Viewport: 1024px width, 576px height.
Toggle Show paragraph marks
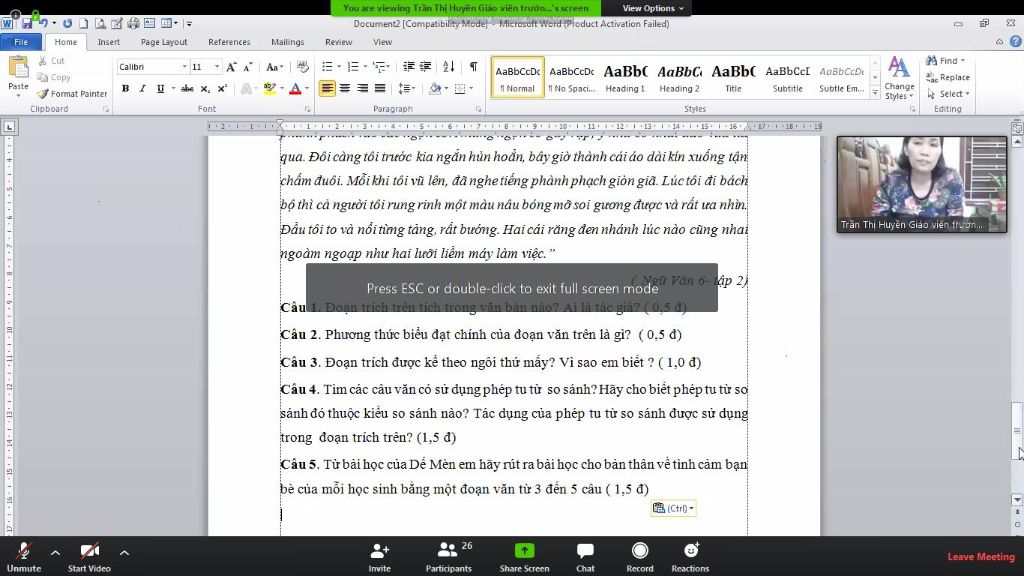click(x=473, y=67)
